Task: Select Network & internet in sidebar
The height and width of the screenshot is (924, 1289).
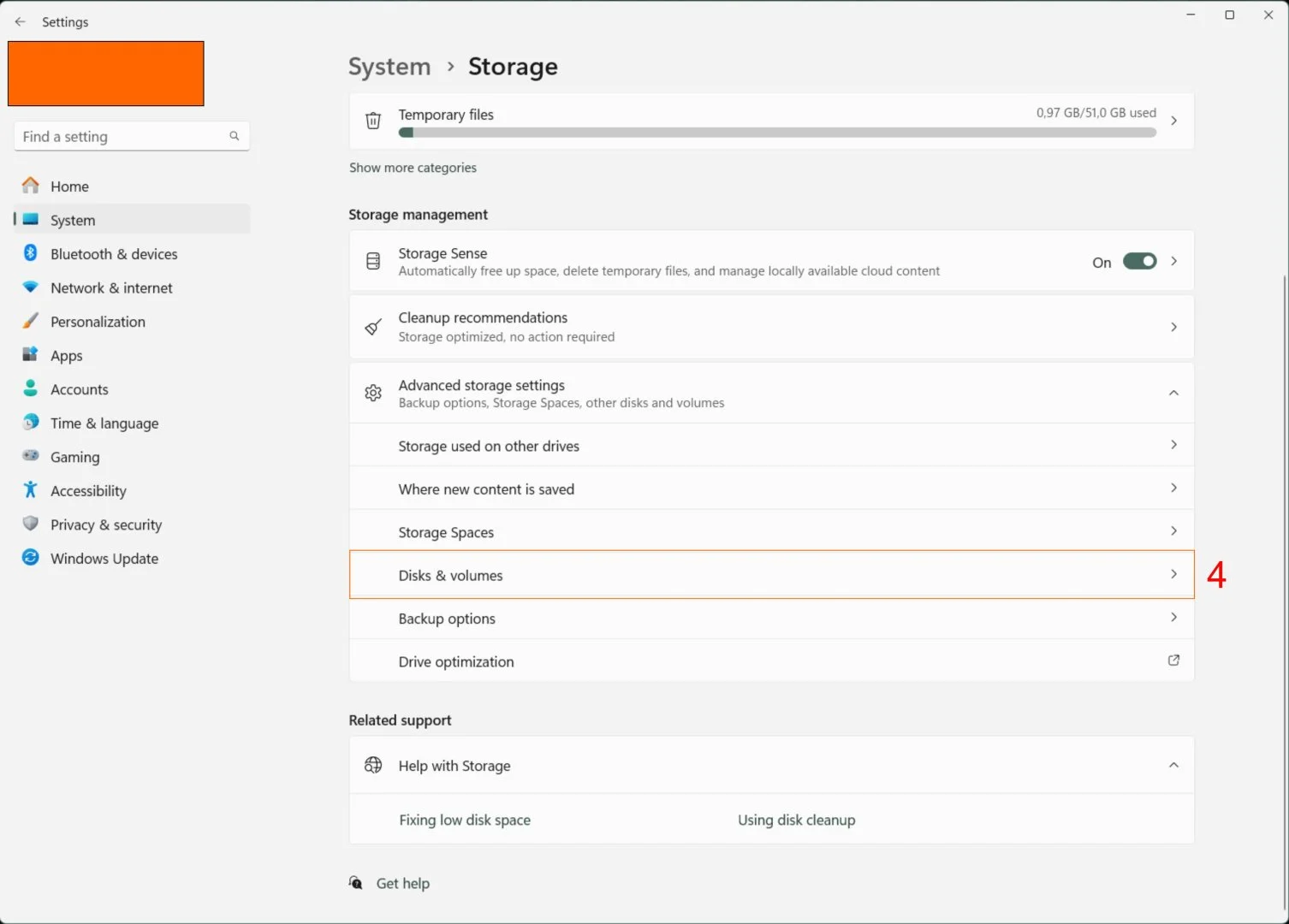Action: [131, 287]
